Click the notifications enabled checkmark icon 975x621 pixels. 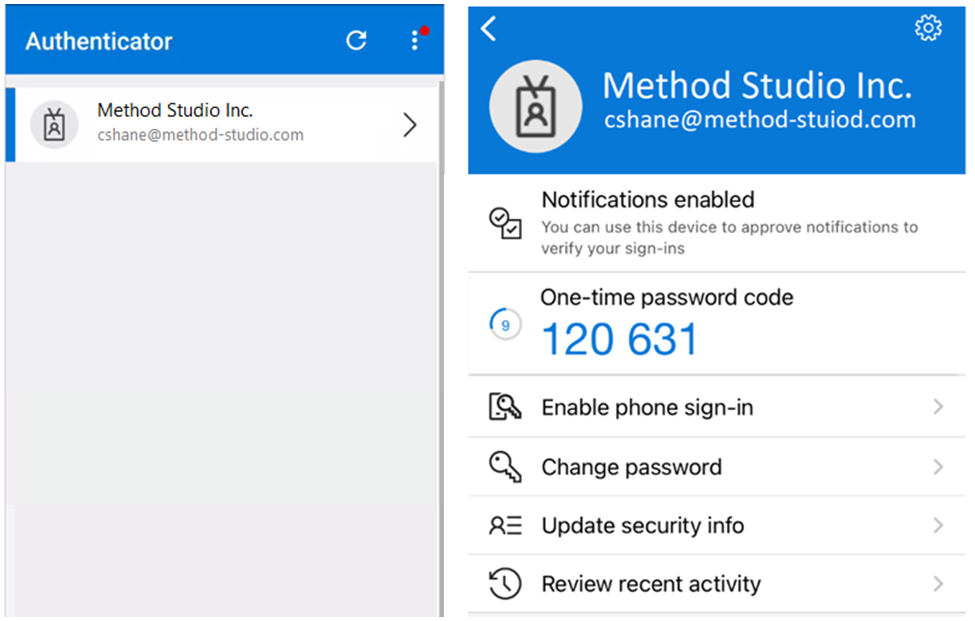pyautogui.click(x=505, y=223)
